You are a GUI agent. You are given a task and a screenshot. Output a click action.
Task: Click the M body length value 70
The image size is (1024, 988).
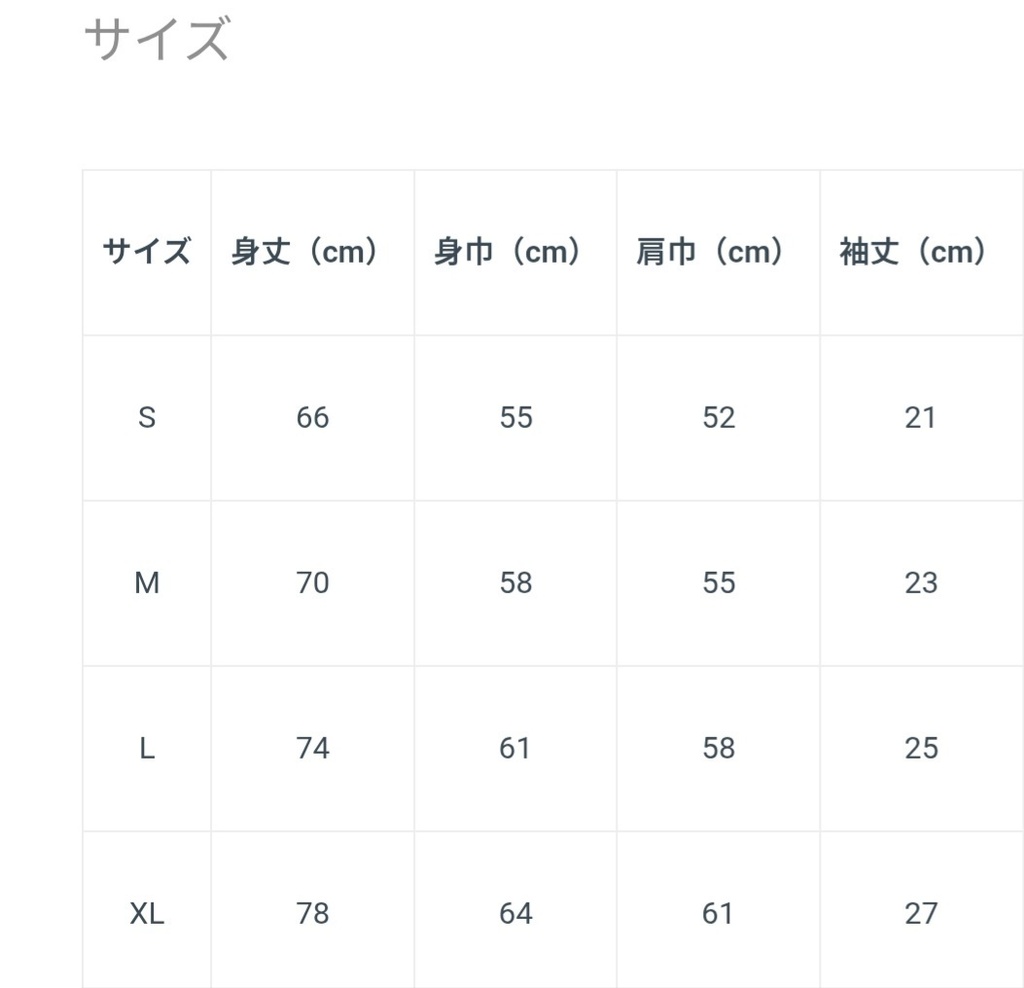(313, 583)
